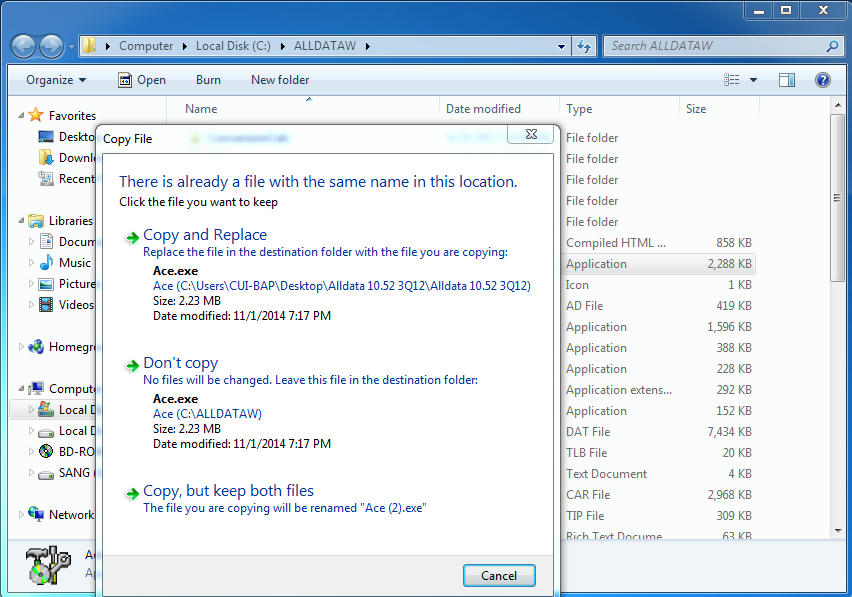
Task: Expand the Documents library node
Action: pos(31,241)
